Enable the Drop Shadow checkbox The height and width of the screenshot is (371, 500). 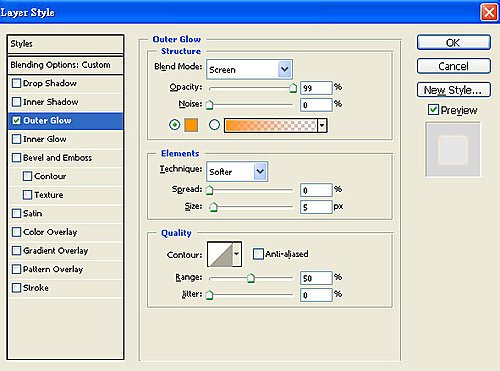[x=16, y=83]
